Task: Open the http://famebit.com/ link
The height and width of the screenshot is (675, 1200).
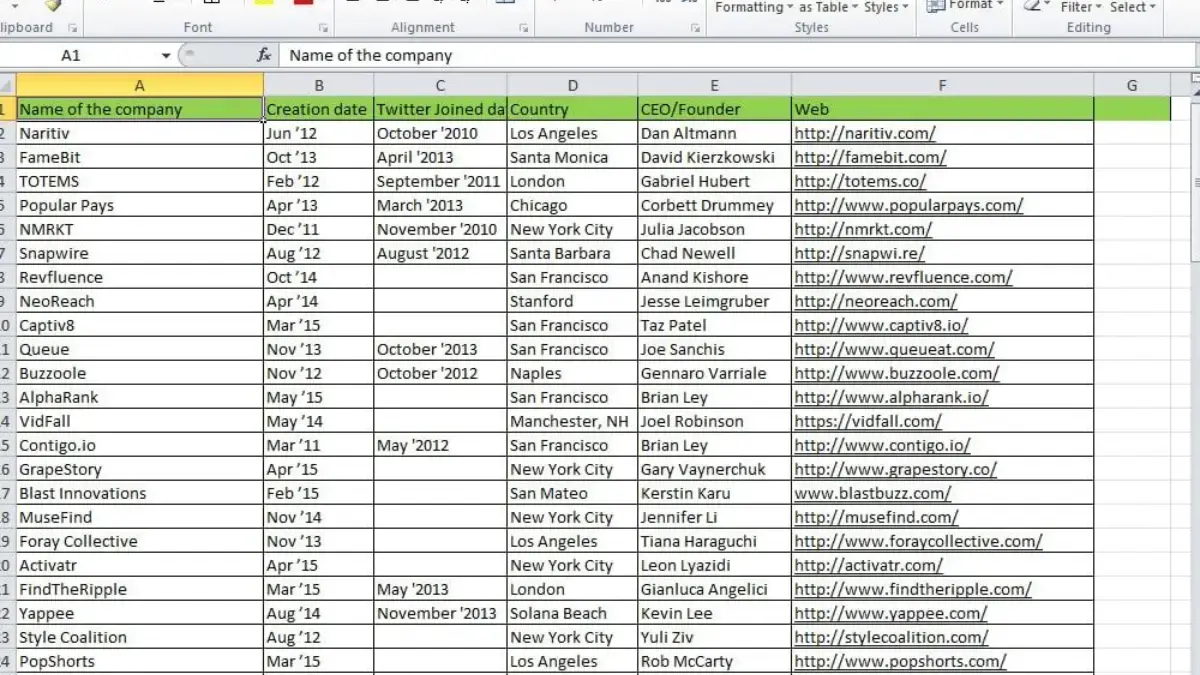Action: (x=870, y=157)
